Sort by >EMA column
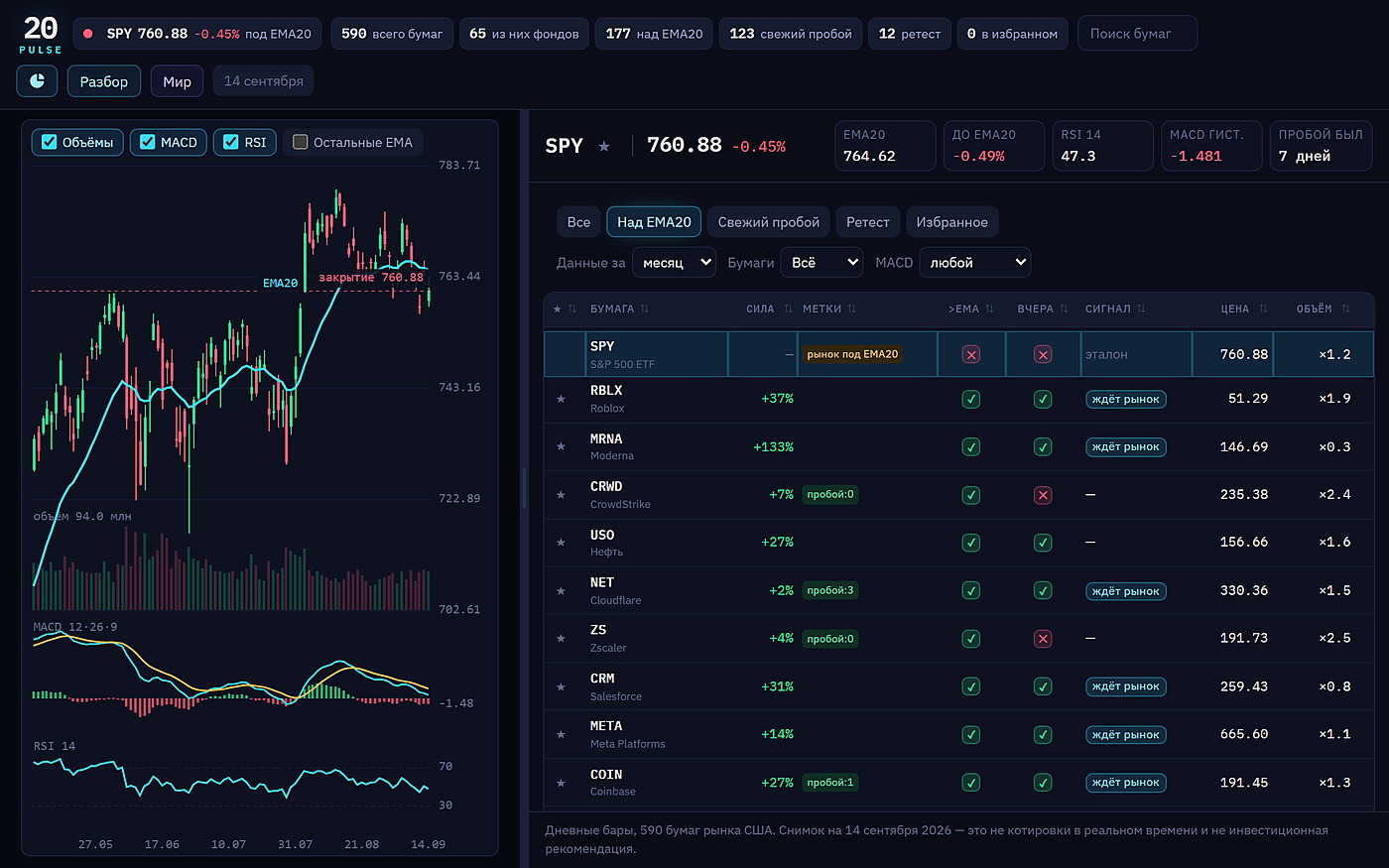Viewport: 1389px width, 868px height. point(970,310)
